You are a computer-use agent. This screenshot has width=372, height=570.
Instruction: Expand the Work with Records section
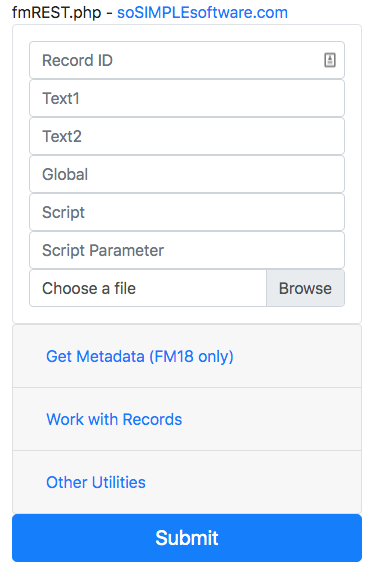click(x=114, y=419)
